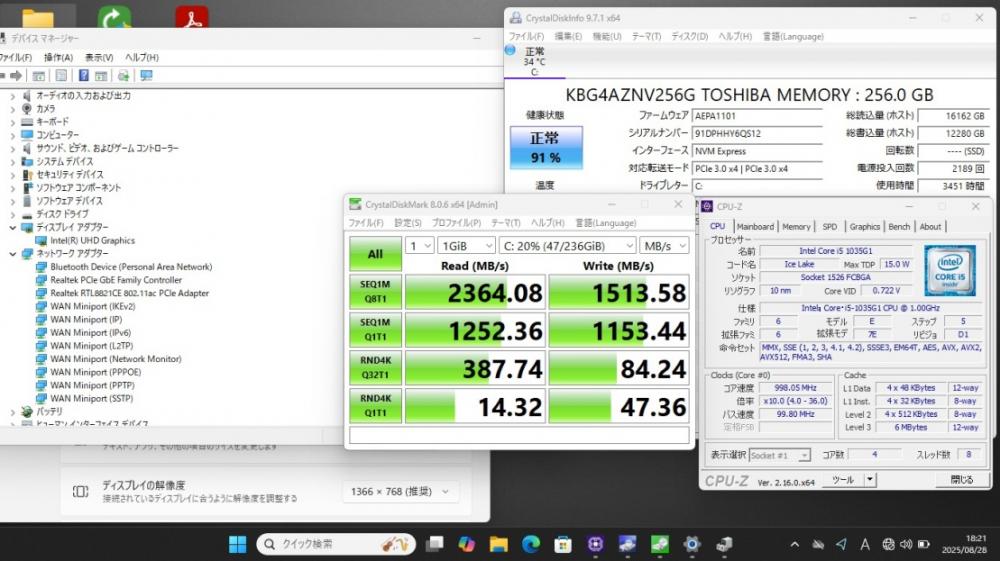Launch Microsoft Edge from the taskbar
Screen dimensions: 1000x561
pos(531,544)
